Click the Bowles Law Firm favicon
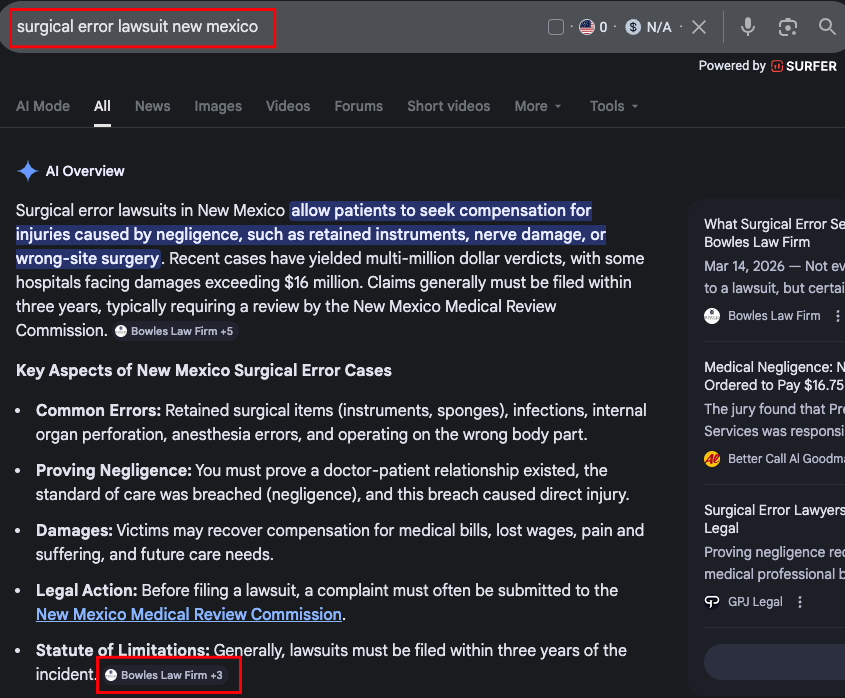 coord(711,315)
